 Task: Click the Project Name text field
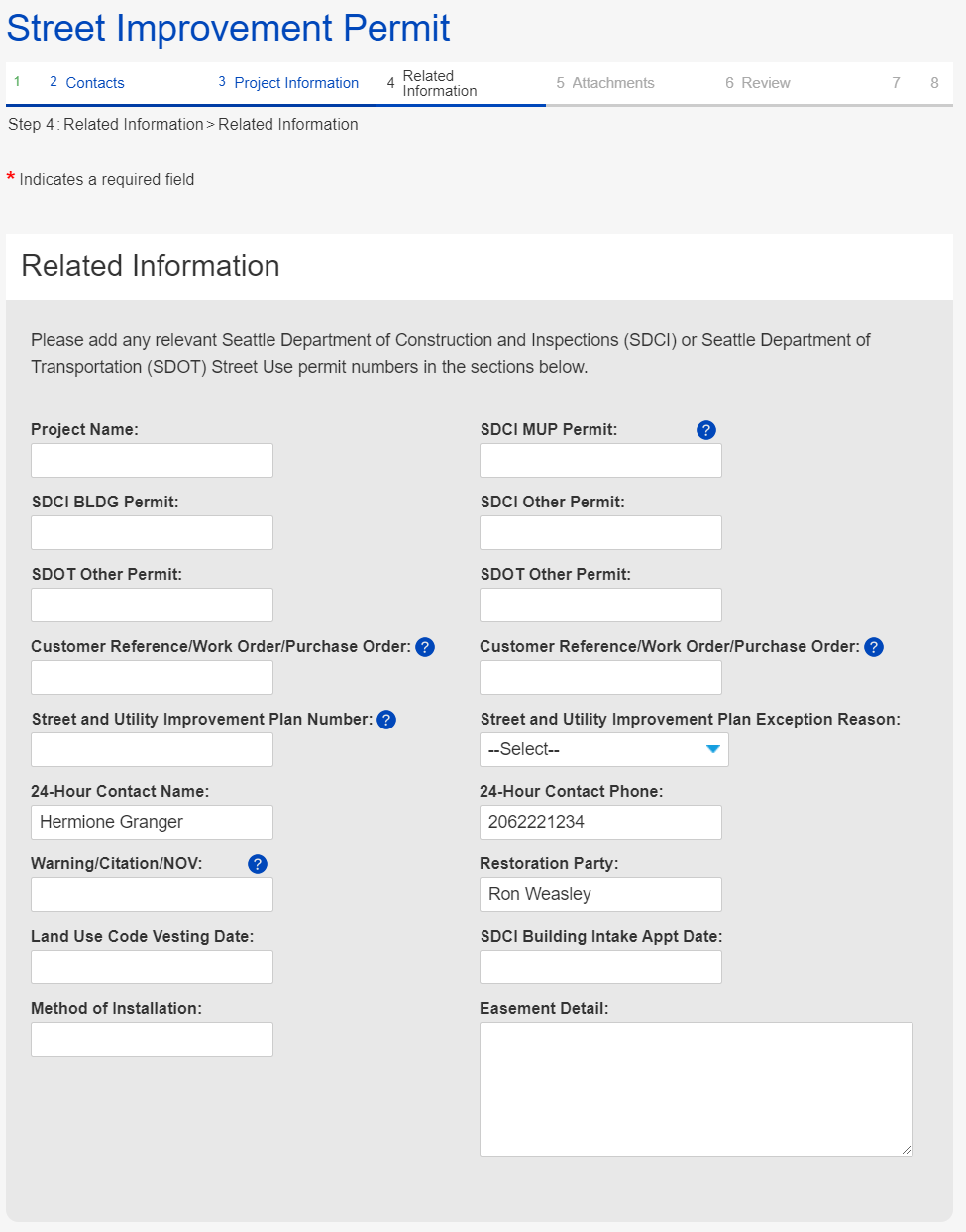coord(152,460)
